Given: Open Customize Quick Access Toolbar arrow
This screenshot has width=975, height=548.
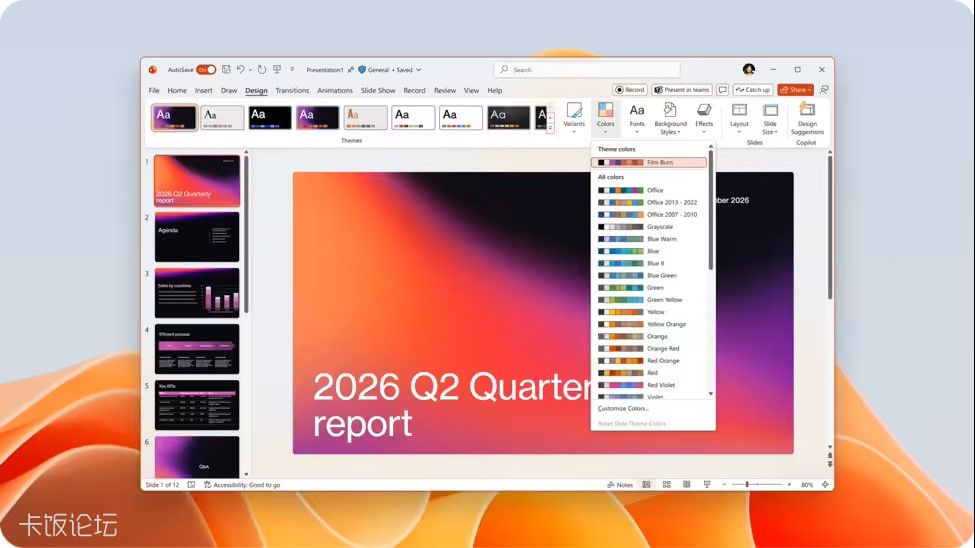Looking at the screenshot, I should coord(292,70).
